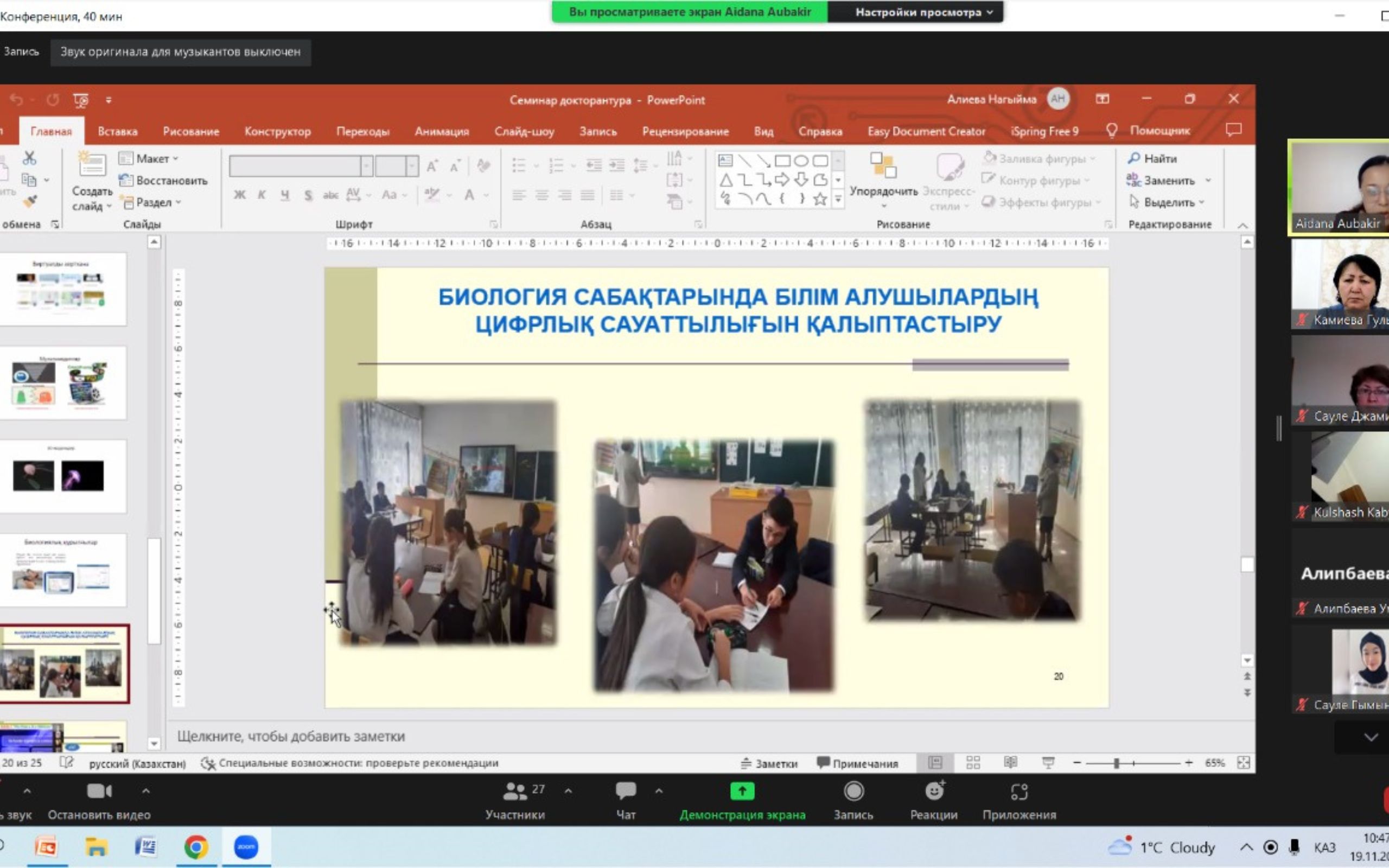Open Chrome from the taskbar

click(x=196, y=847)
